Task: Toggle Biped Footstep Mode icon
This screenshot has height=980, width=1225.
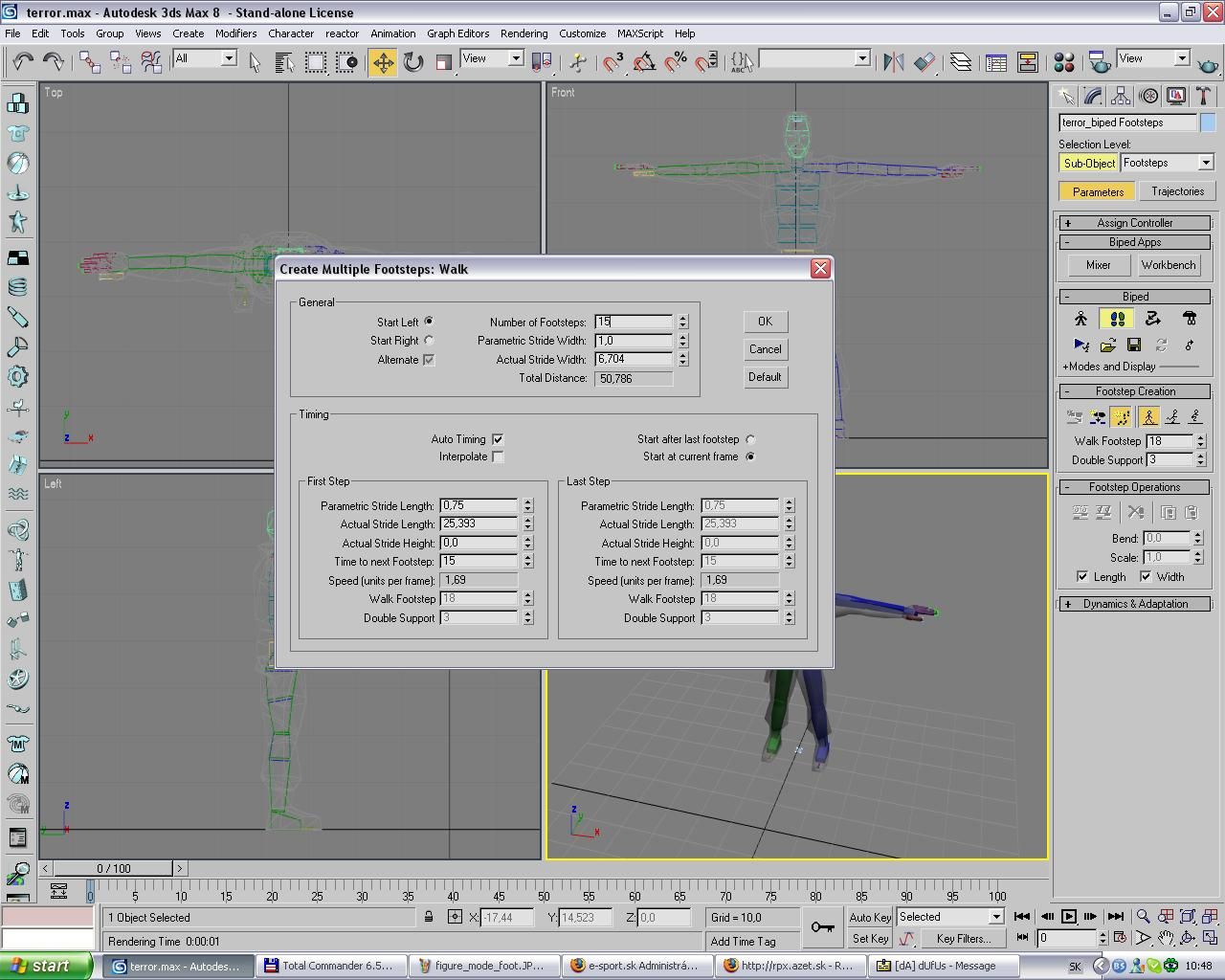Action: point(1116,319)
